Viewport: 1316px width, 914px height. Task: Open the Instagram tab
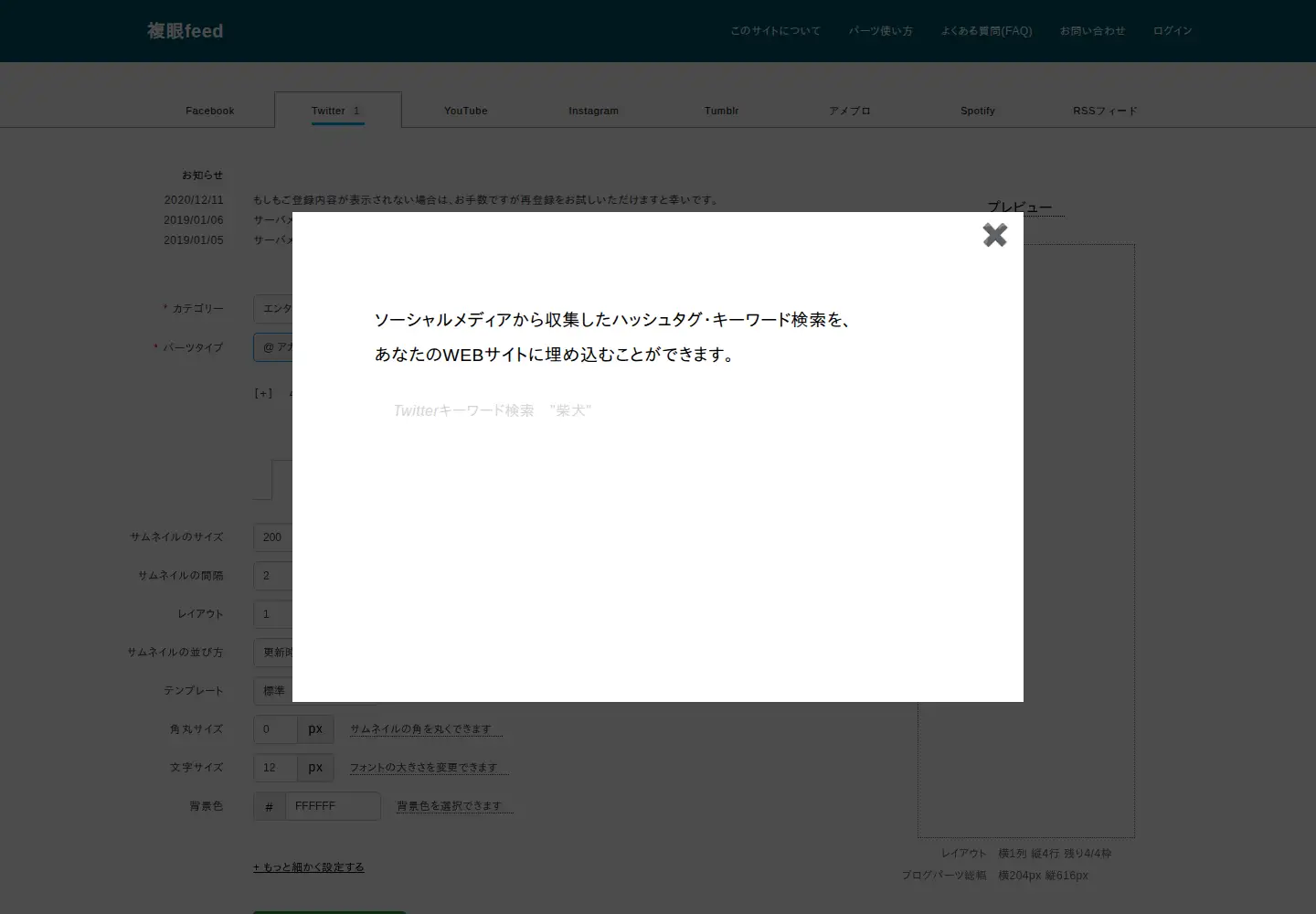[x=594, y=111]
